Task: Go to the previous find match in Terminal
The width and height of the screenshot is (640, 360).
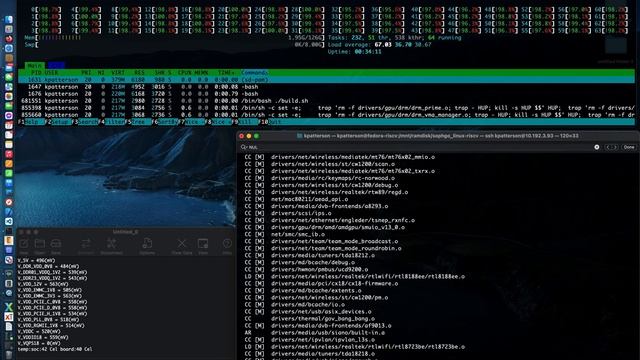Action: (608, 147)
